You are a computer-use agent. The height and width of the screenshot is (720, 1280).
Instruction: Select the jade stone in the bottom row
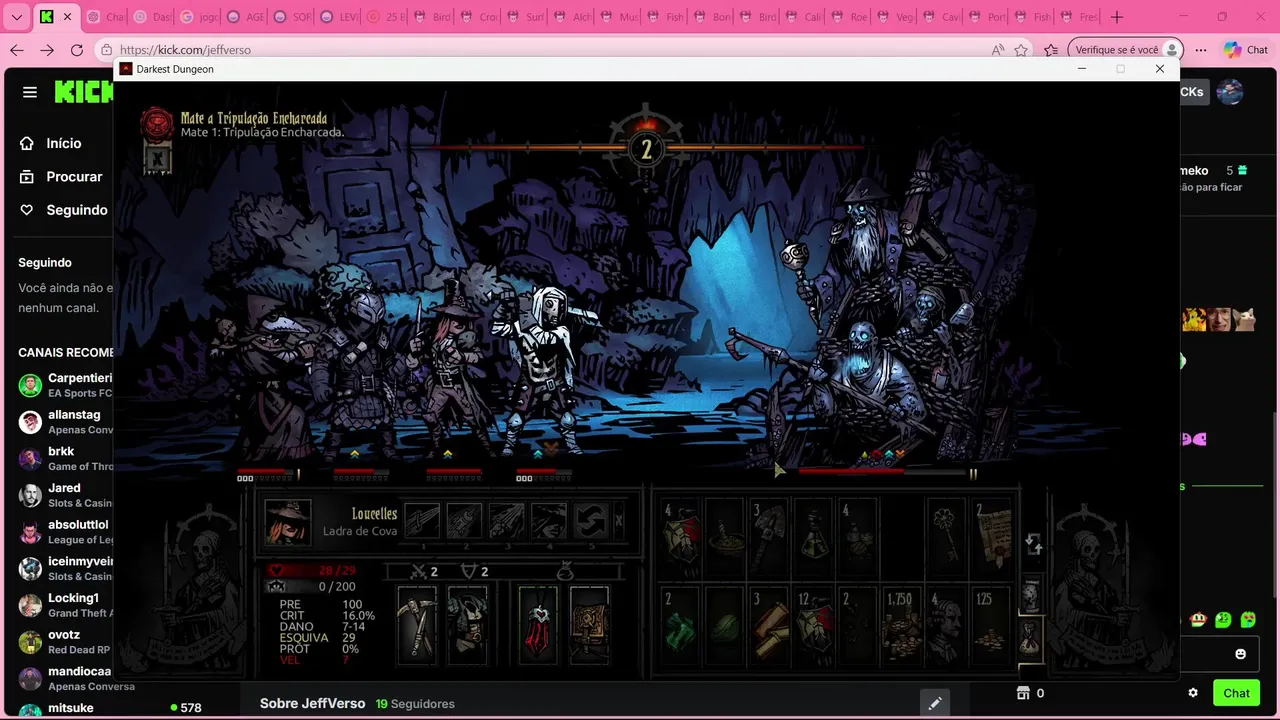point(726,625)
